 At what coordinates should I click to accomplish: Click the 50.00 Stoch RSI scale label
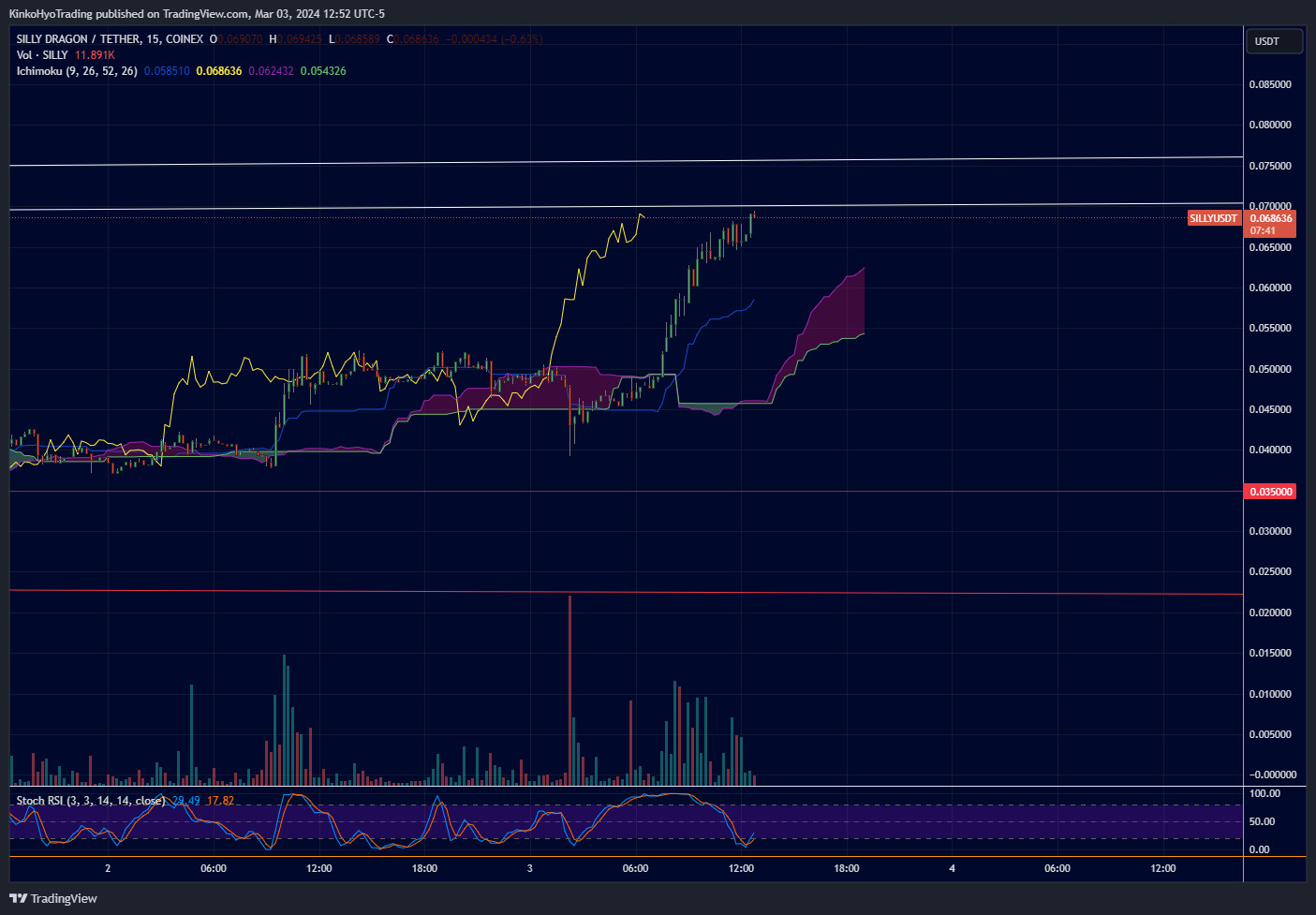[1262, 821]
